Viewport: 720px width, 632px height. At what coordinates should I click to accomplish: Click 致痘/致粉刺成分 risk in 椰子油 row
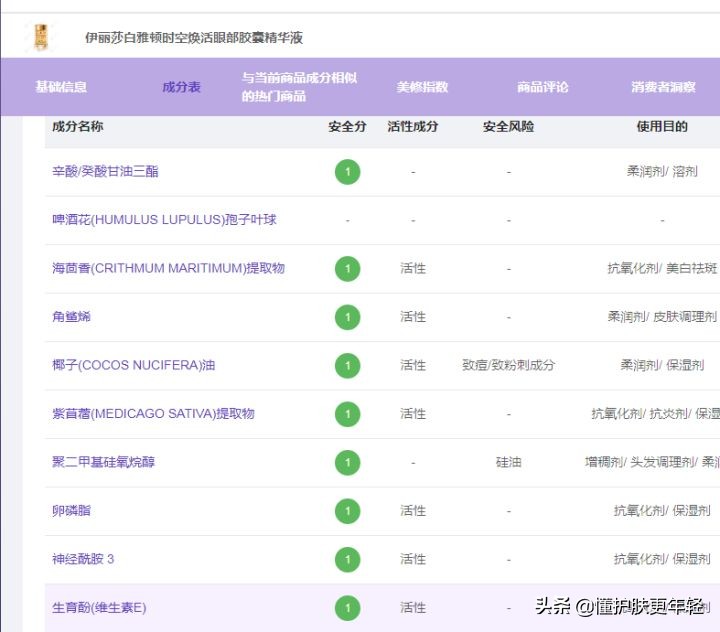(508, 366)
